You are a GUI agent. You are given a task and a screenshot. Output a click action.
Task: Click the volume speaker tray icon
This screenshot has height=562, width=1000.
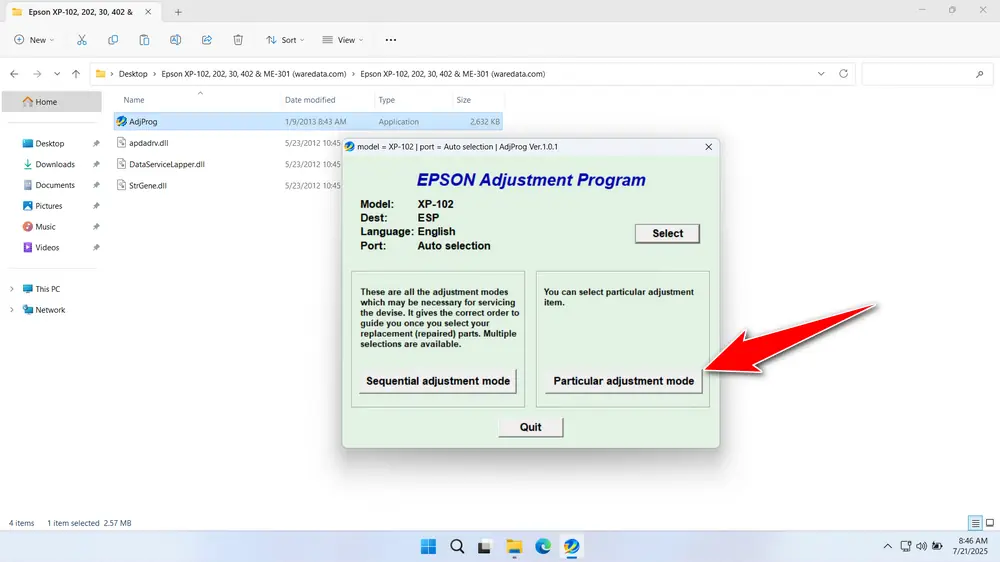click(922, 546)
